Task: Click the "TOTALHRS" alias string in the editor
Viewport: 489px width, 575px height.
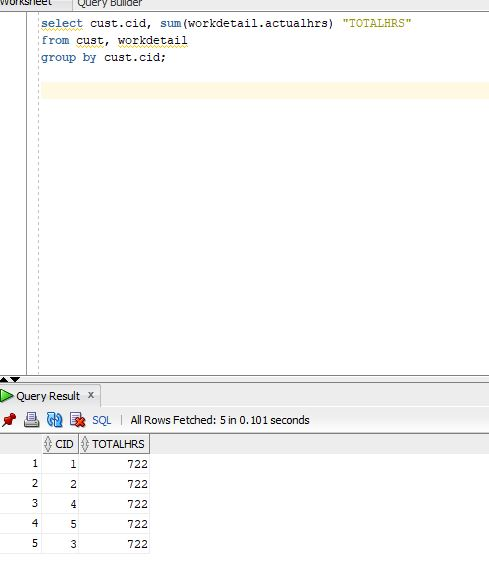Action: 377,23
